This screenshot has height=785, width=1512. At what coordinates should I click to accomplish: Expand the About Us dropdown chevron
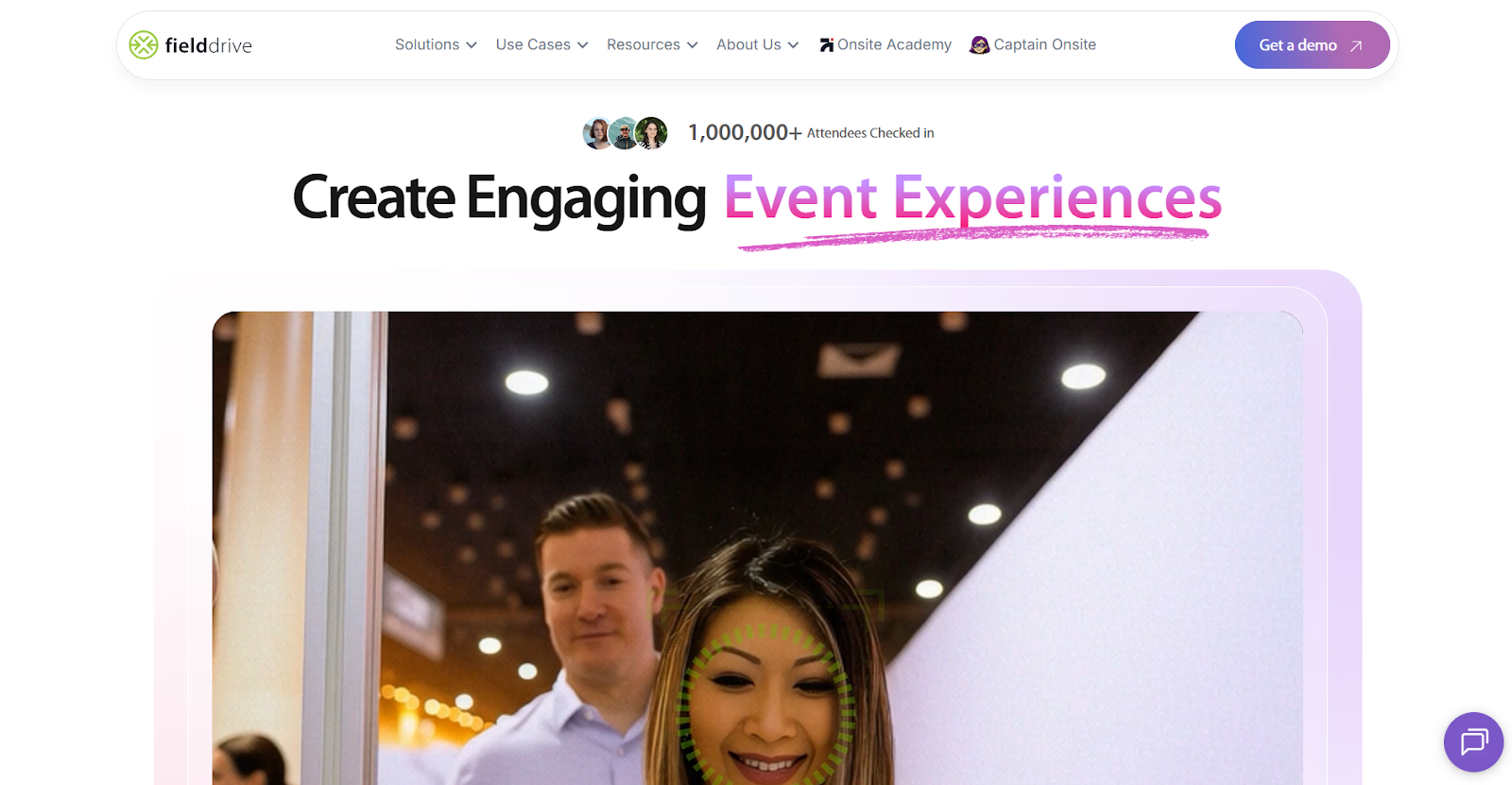click(x=794, y=45)
